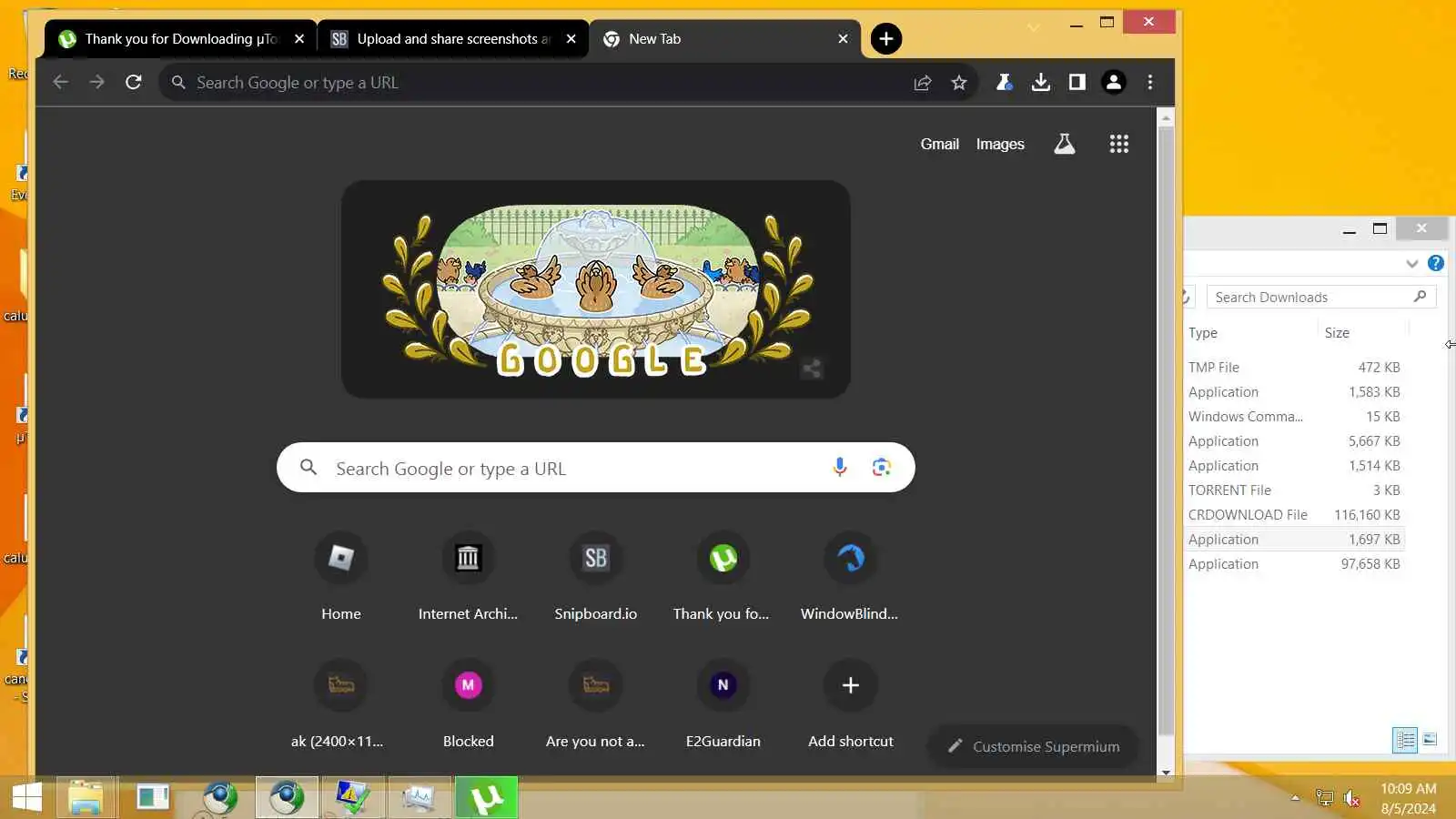Select the 97,658 KB Application row
Viewport: 1456px width, 819px height.
(1294, 564)
